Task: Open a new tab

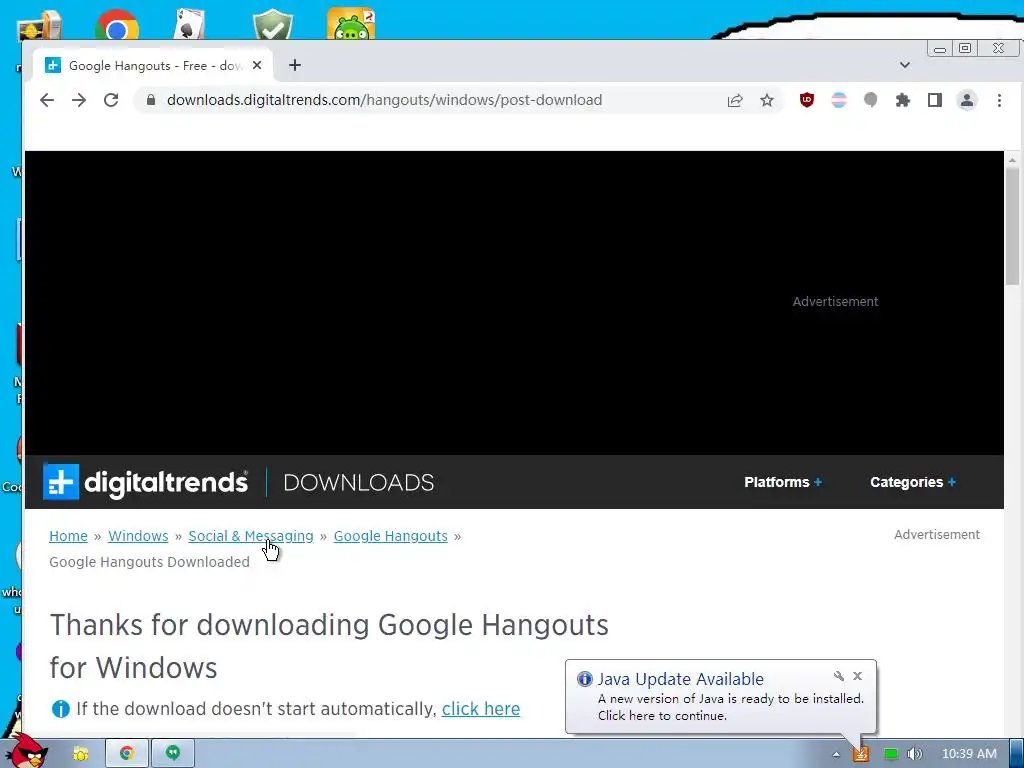Action: [x=295, y=65]
